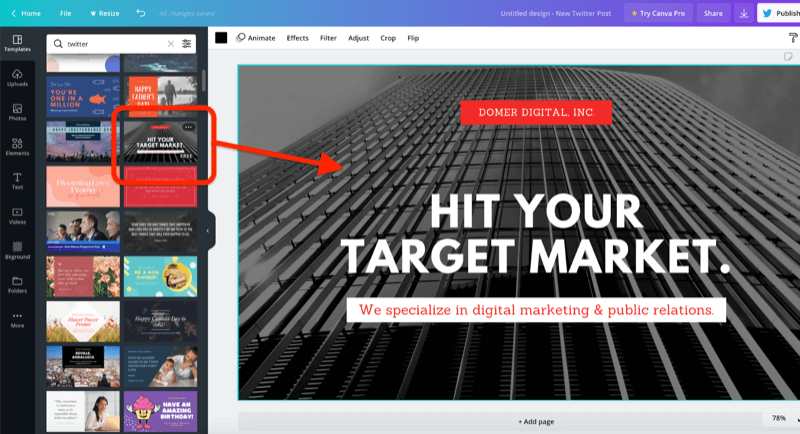The image size is (800, 434).
Task: Open the Resize menu
Action: (x=105, y=13)
